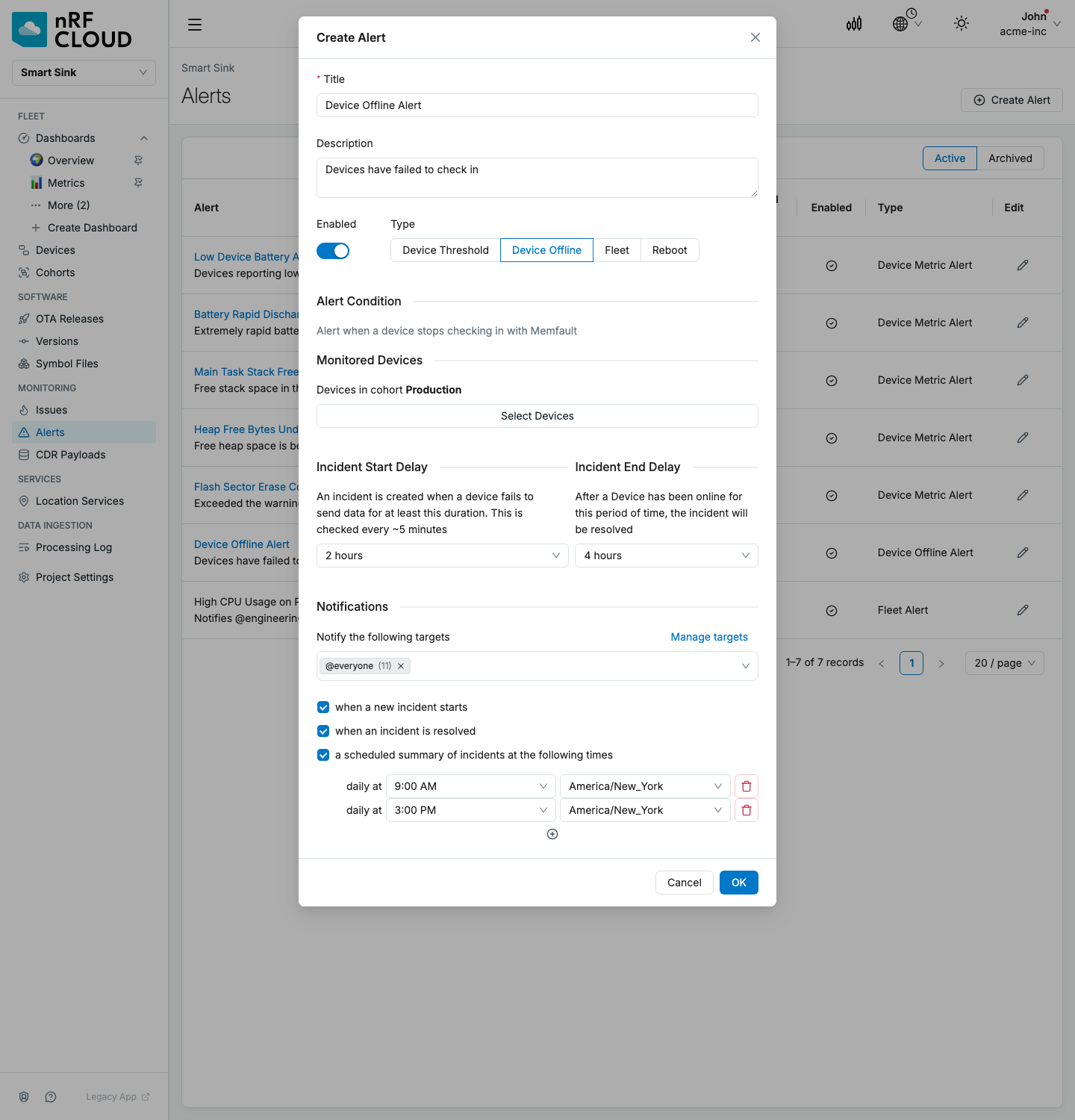The width and height of the screenshot is (1075, 1120).
Task: Edit the Flash Sector Erase alert
Action: (x=1023, y=495)
